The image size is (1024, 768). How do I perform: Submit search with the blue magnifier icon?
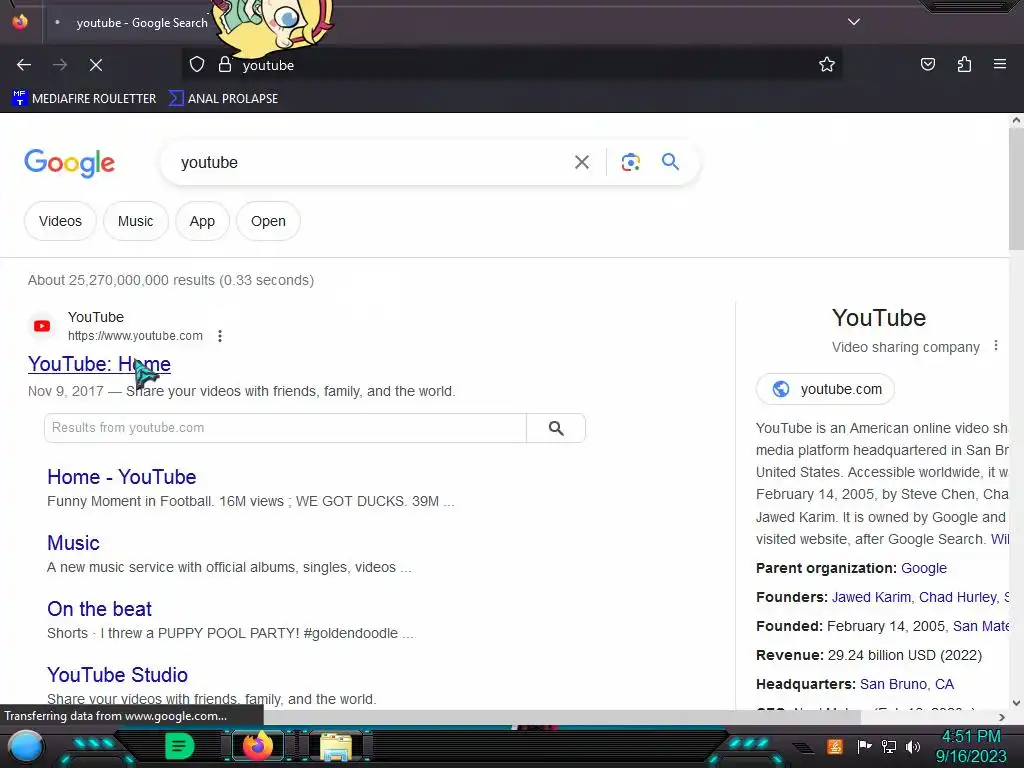tap(670, 161)
